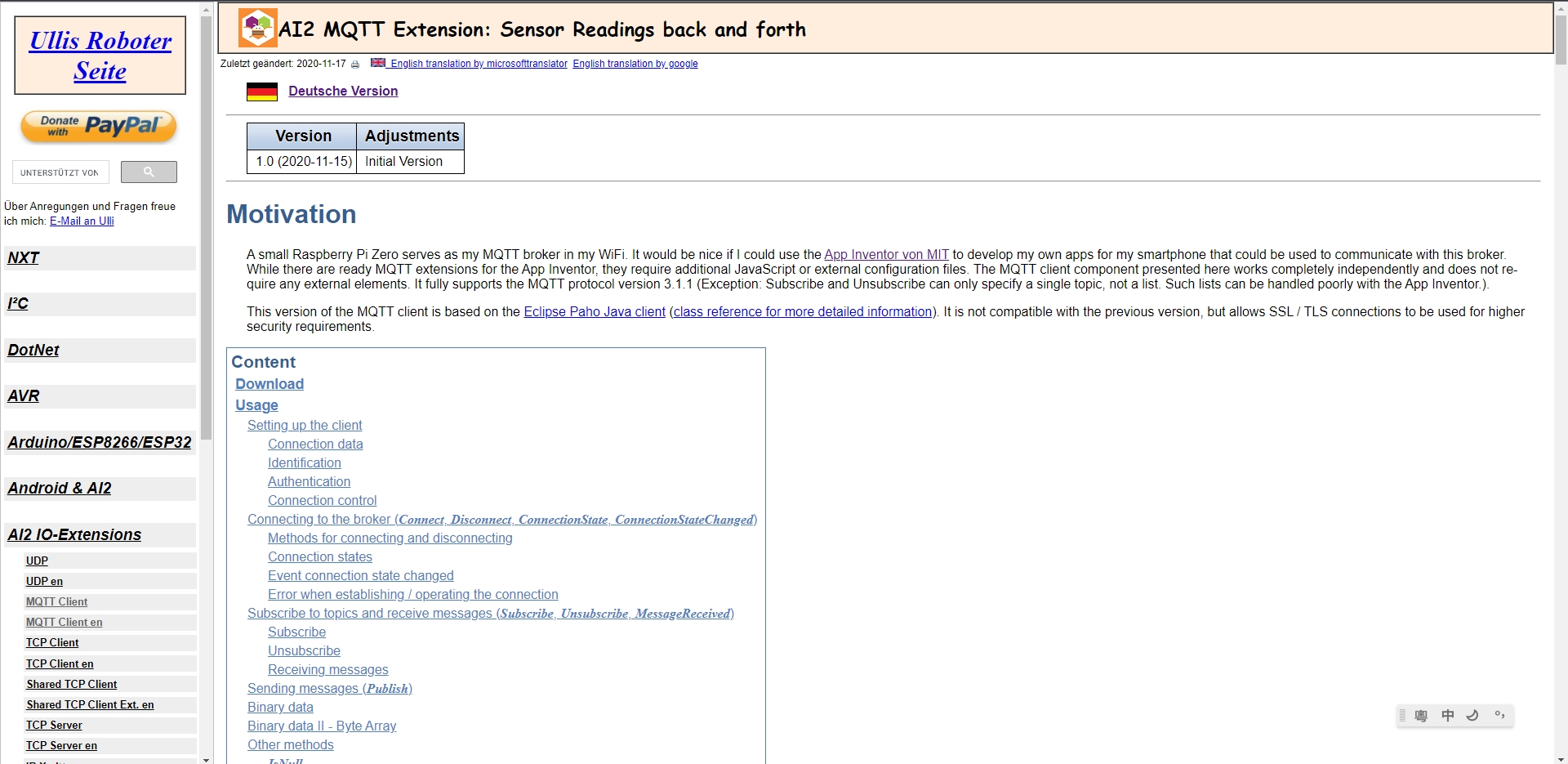1568x764 pixels.
Task: Expand the AI2 IO-Extensions sidebar section
Action: point(74,534)
